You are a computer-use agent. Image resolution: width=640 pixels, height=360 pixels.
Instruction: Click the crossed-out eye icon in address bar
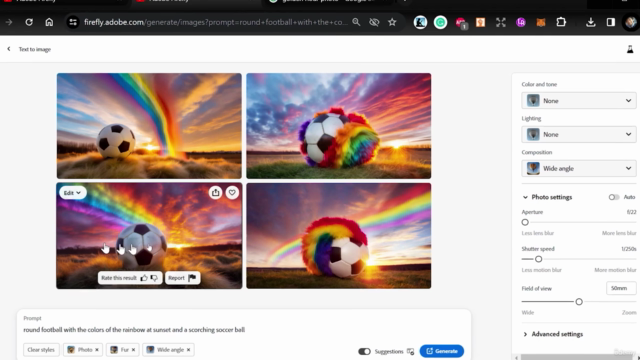coord(374,22)
